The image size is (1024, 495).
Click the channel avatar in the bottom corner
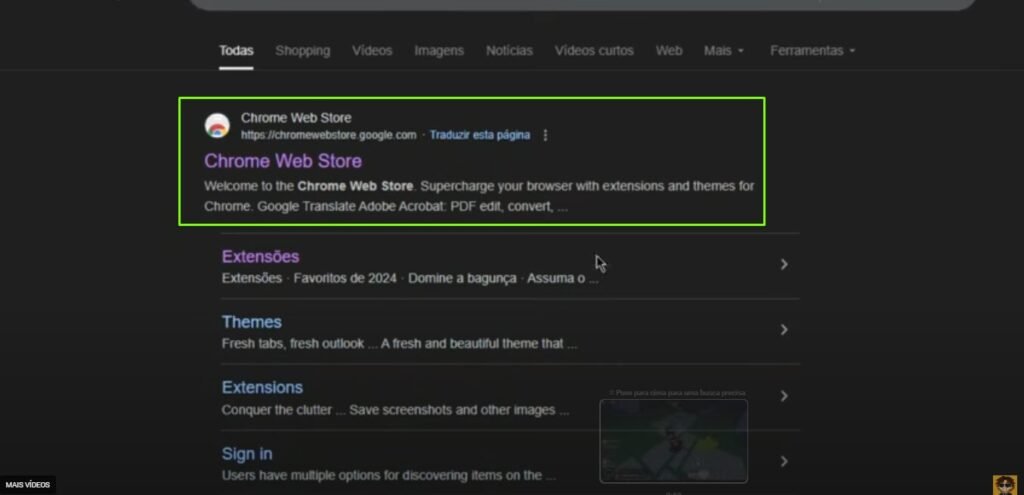1004,484
